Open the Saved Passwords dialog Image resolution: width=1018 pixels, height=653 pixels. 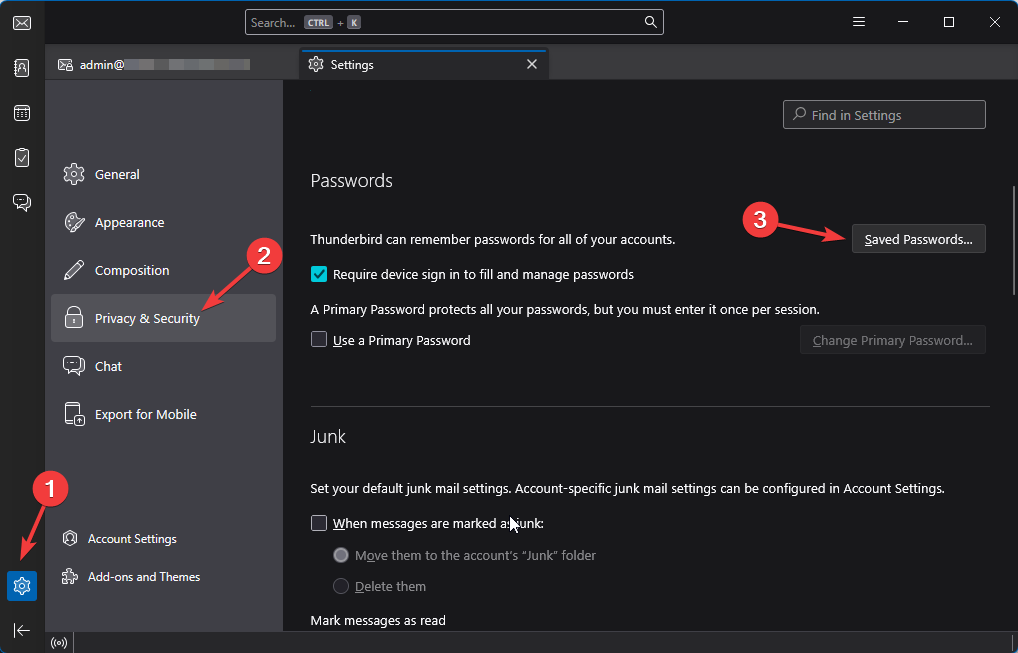point(919,239)
